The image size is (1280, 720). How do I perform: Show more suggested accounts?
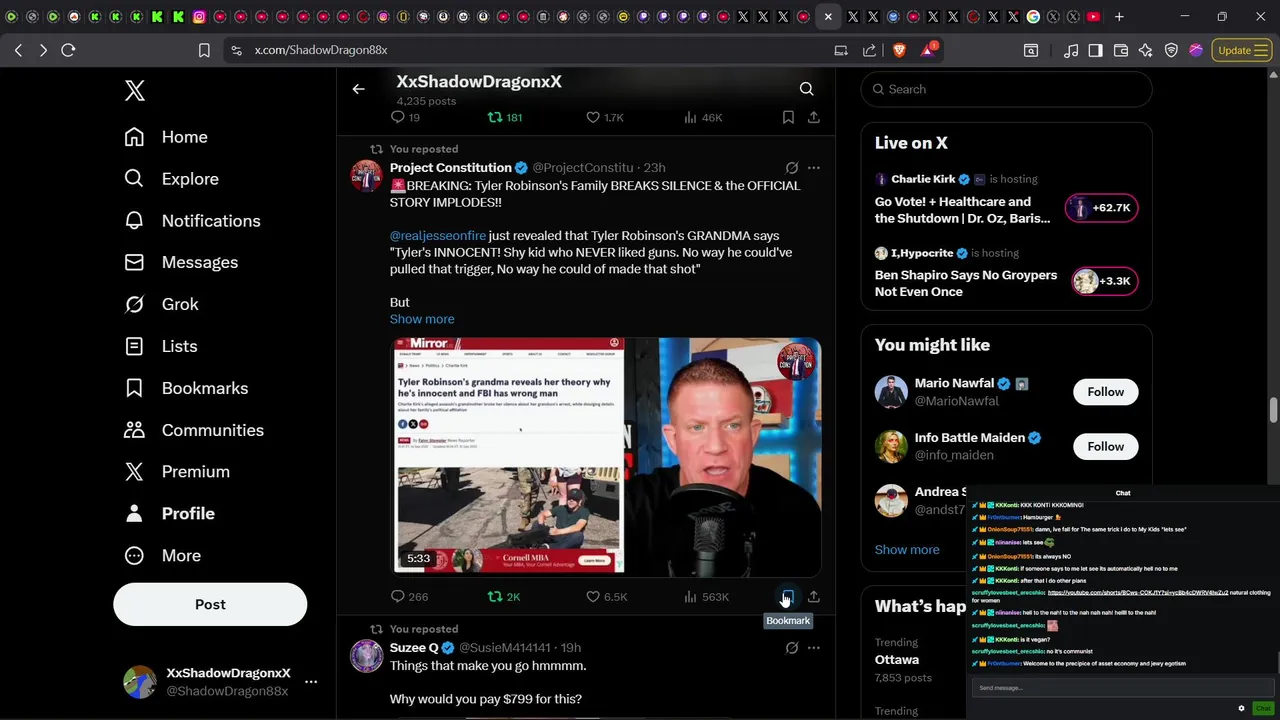tap(907, 550)
